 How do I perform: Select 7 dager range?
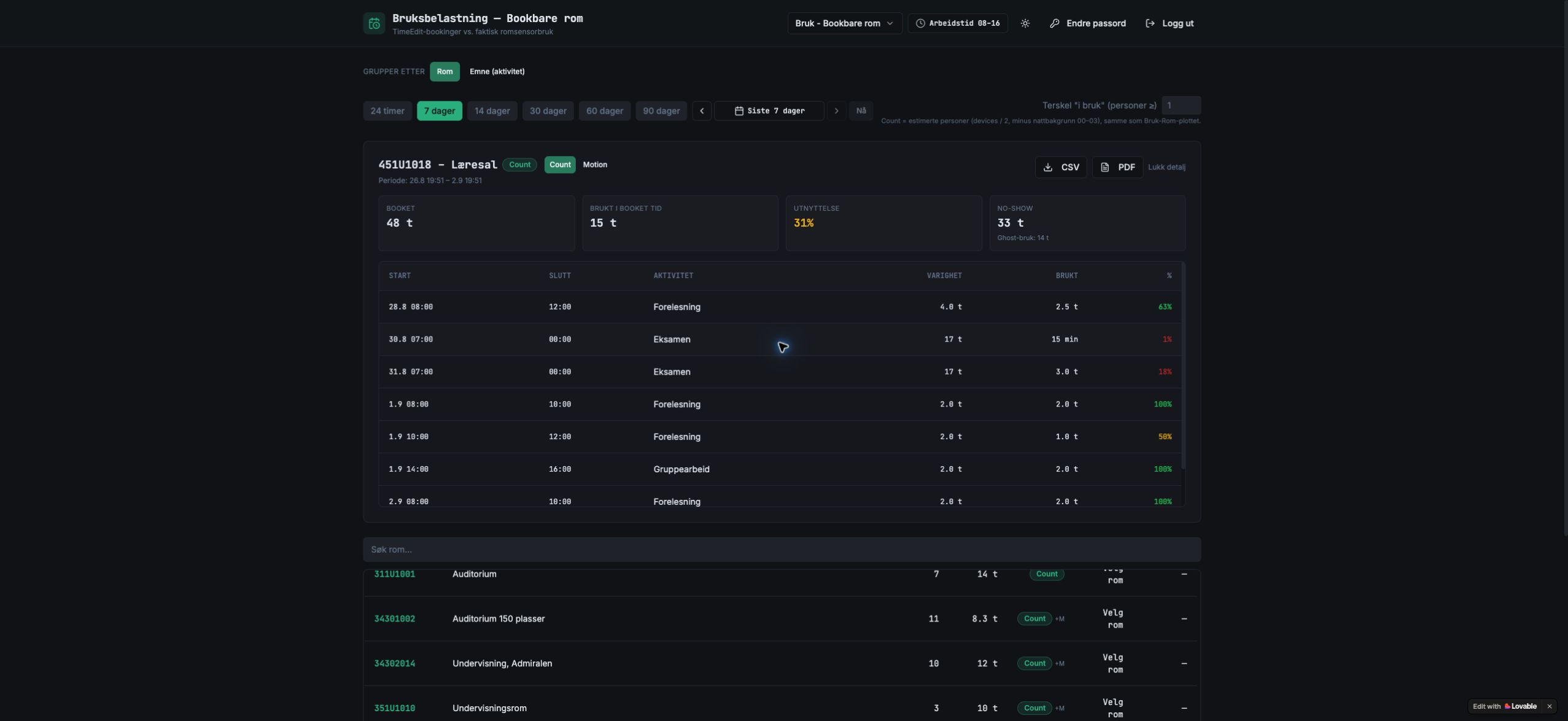(x=440, y=111)
